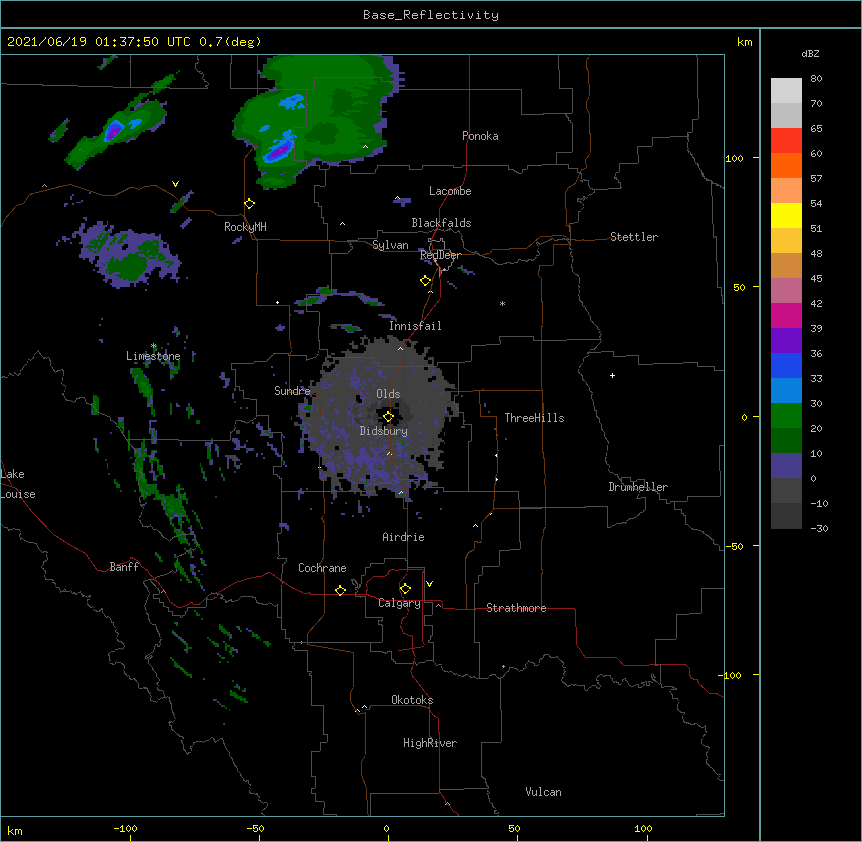
Task: Click the 10 dBZ slate-blue legend swatch
Action: [786, 465]
